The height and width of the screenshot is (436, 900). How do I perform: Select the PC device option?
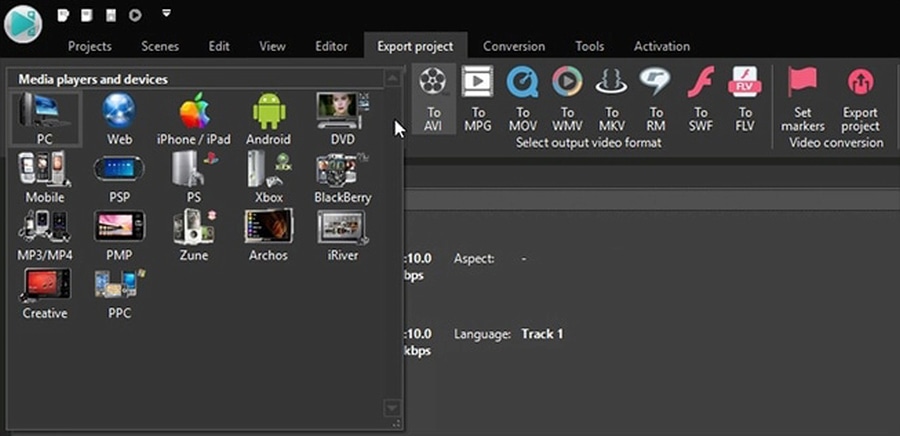(x=45, y=119)
